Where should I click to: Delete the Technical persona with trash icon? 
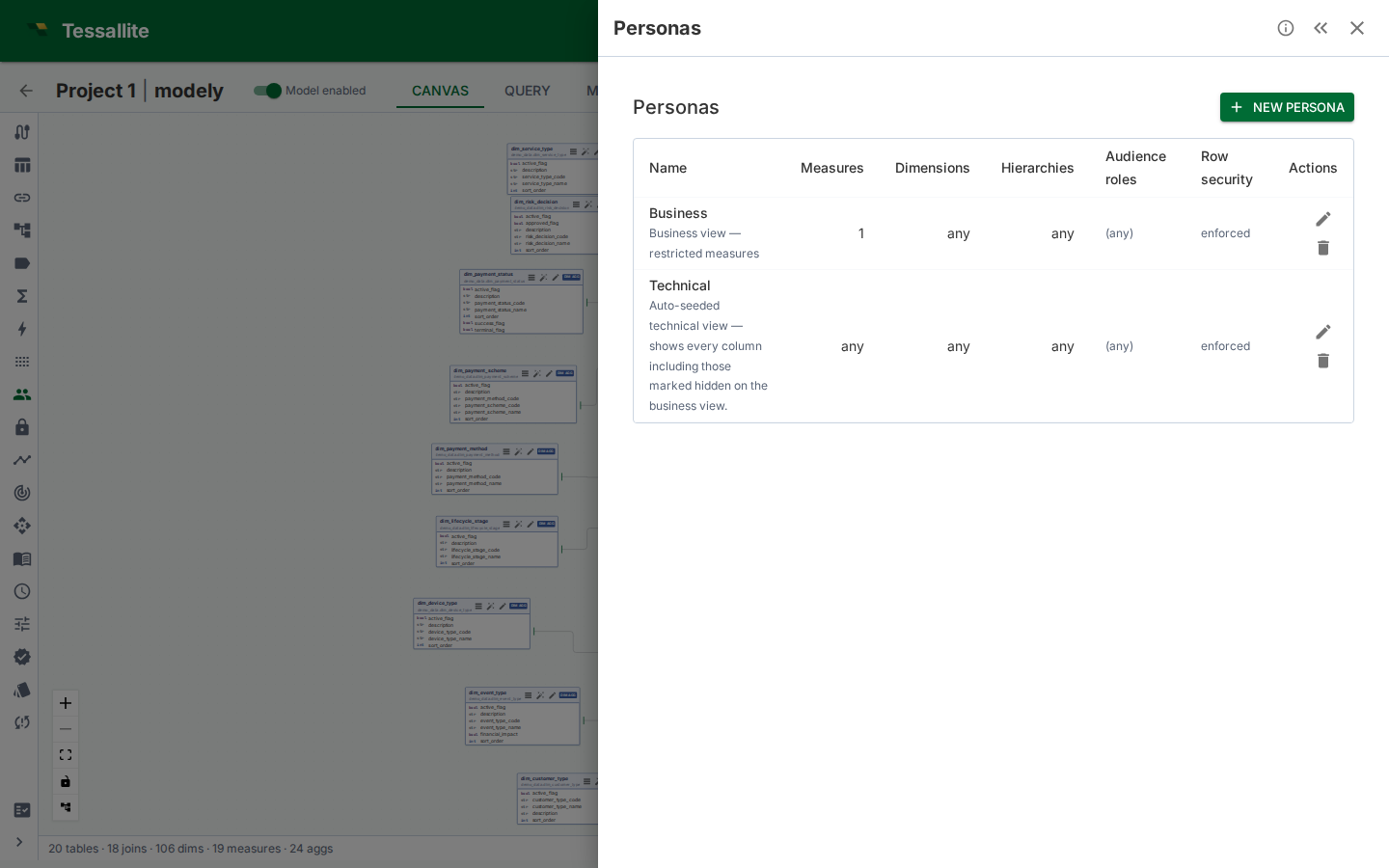(1323, 361)
